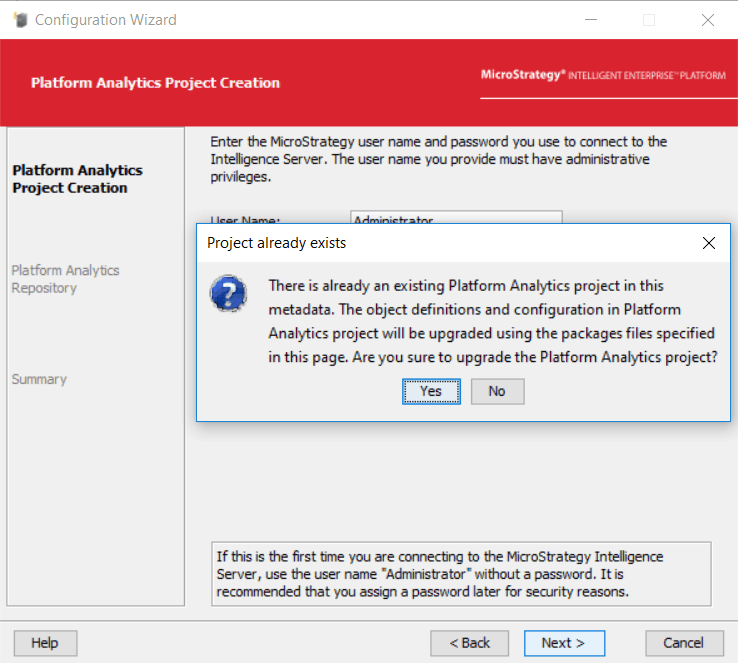Click the Administrator login hint text box
738x663 pixels.
pos(462,574)
